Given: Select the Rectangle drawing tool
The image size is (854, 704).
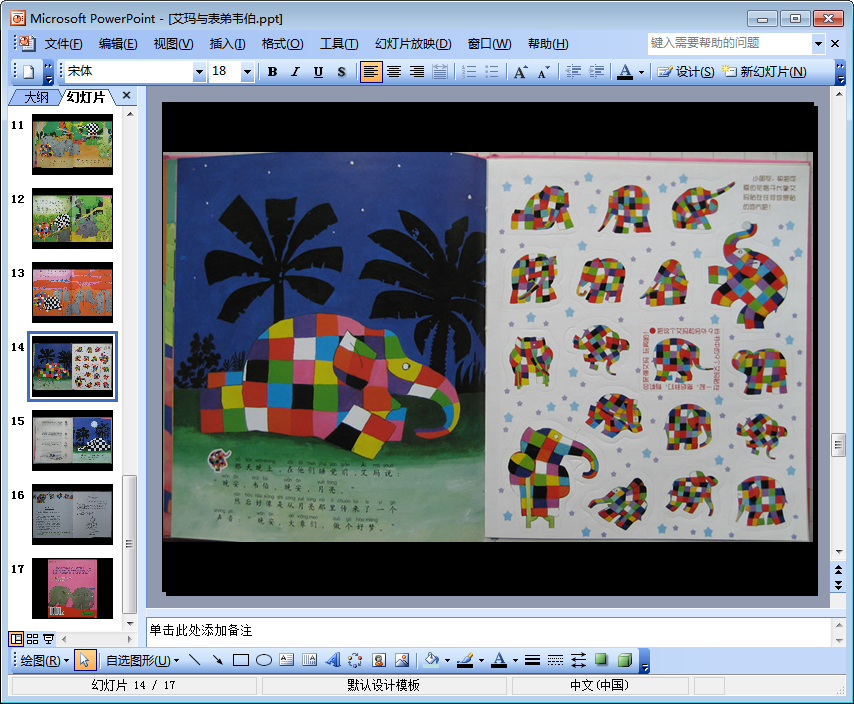Looking at the screenshot, I should point(241,660).
